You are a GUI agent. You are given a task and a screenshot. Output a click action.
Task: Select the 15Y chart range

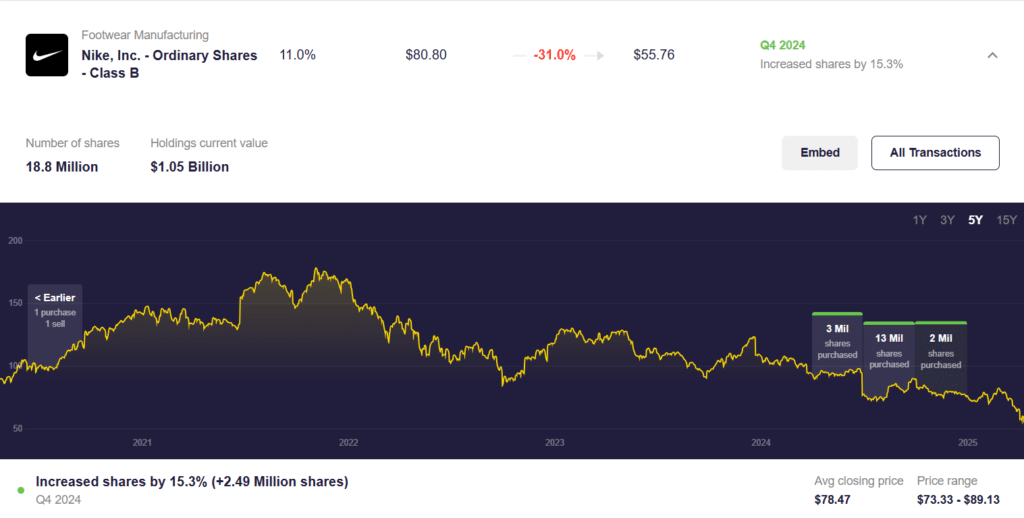point(1006,220)
